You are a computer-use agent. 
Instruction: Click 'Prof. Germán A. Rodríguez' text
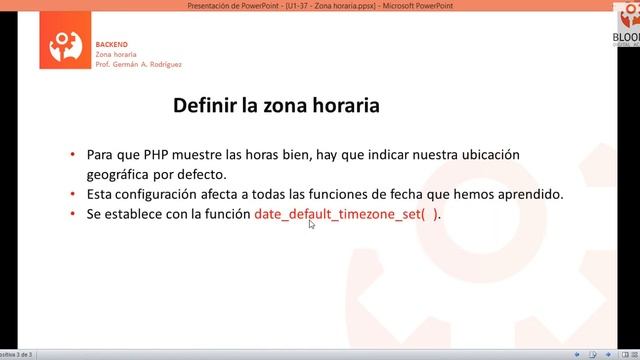(138, 64)
